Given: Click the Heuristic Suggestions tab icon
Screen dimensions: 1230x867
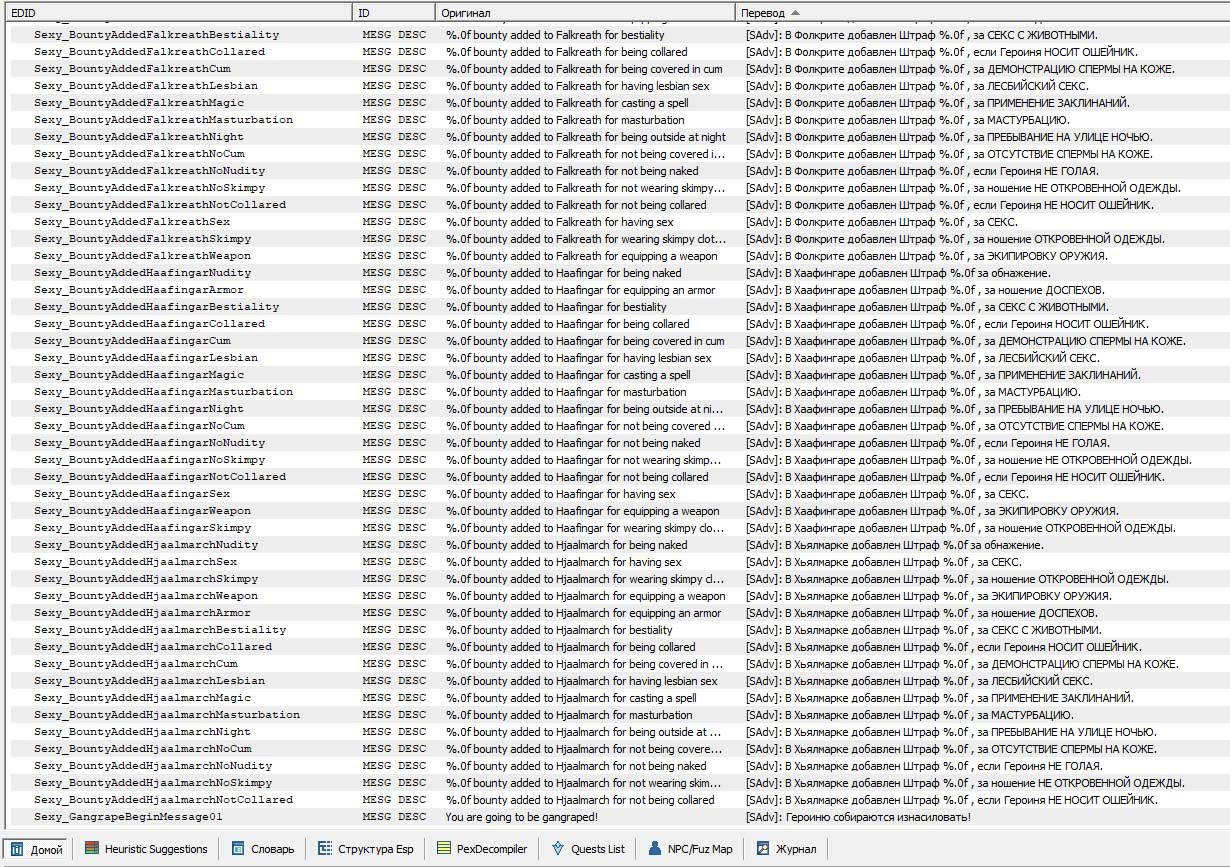Looking at the screenshot, I should [x=92, y=849].
